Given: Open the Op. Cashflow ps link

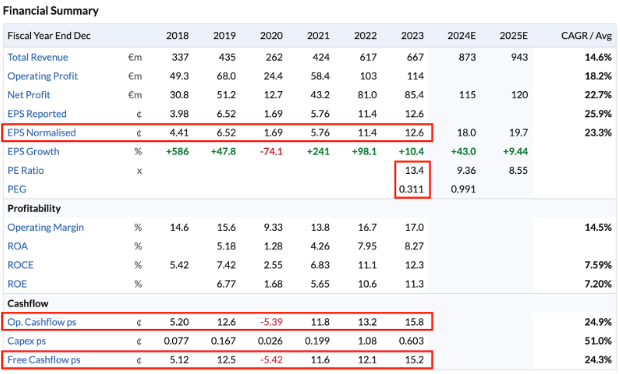Looking at the screenshot, I should pos(42,322).
